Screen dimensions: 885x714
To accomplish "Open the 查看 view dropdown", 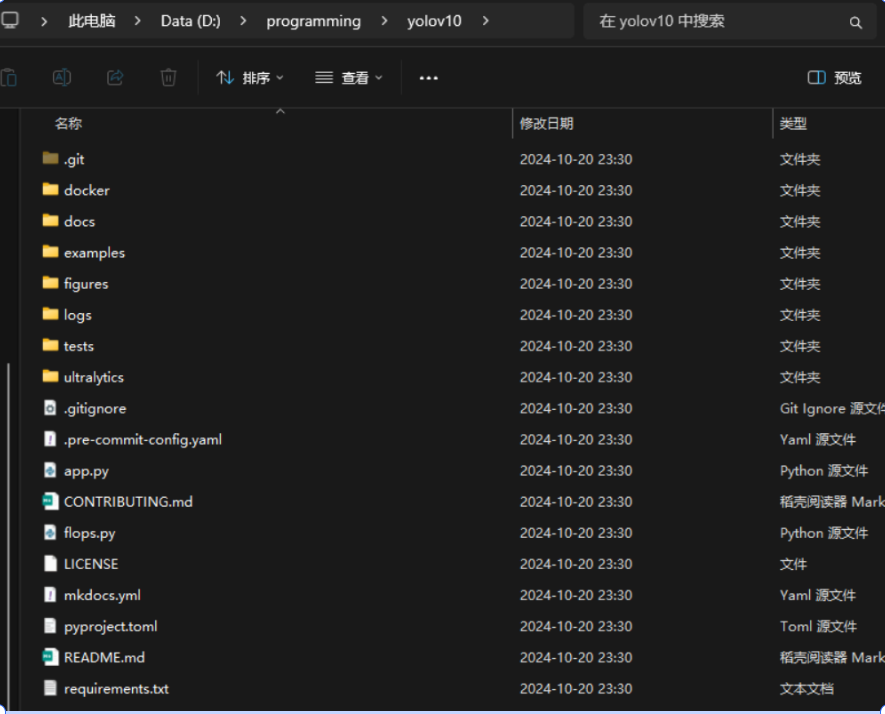I will point(349,78).
